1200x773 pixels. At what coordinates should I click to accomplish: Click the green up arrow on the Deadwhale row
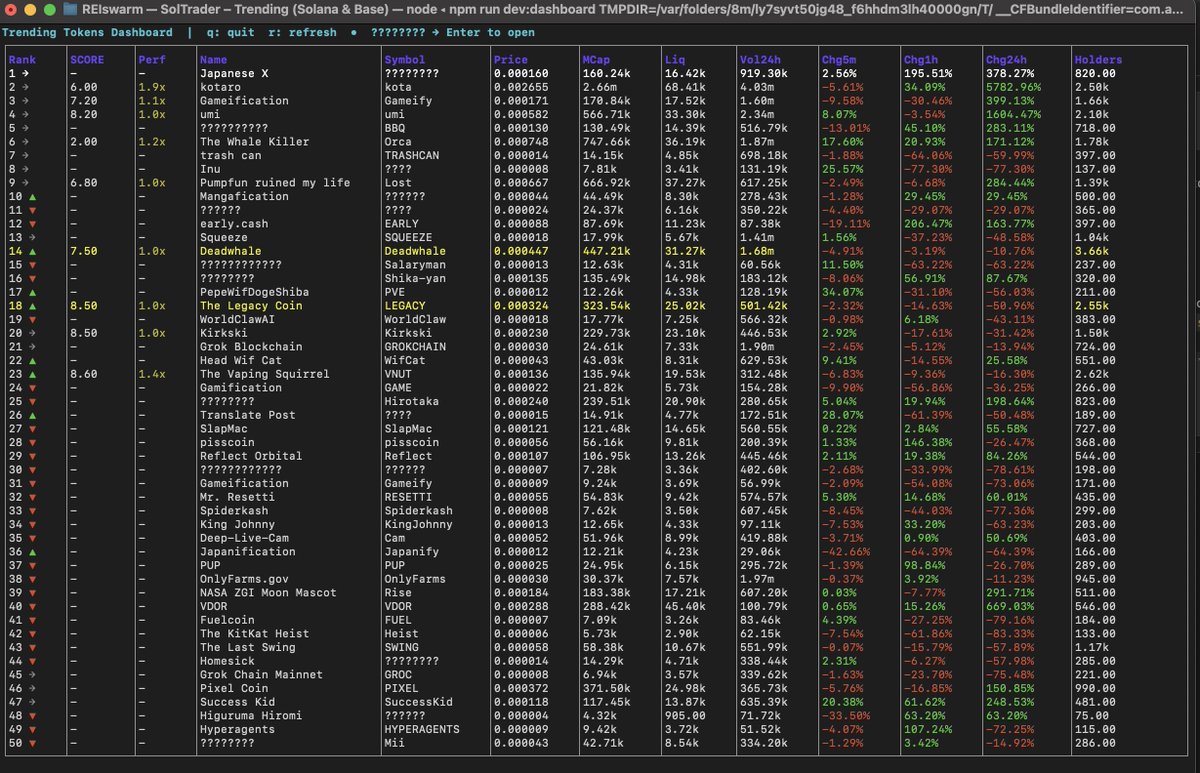coord(33,251)
